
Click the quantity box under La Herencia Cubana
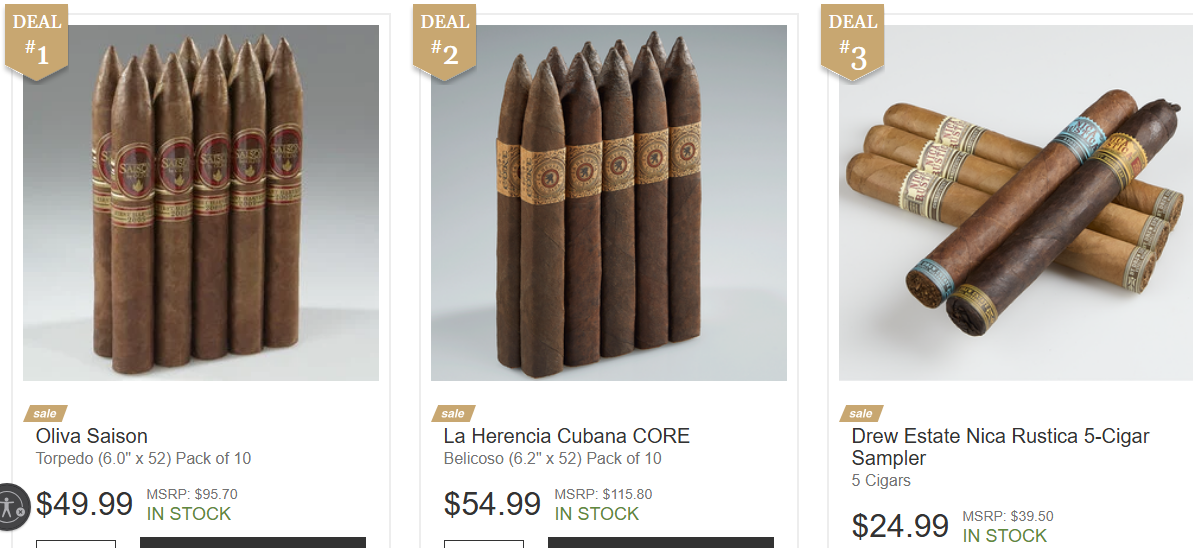point(484,543)
